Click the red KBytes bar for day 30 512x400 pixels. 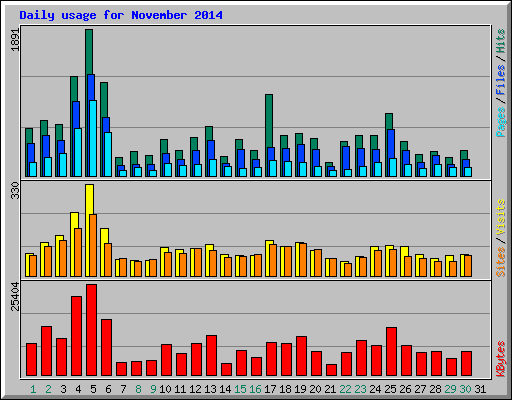pos(466,364)
